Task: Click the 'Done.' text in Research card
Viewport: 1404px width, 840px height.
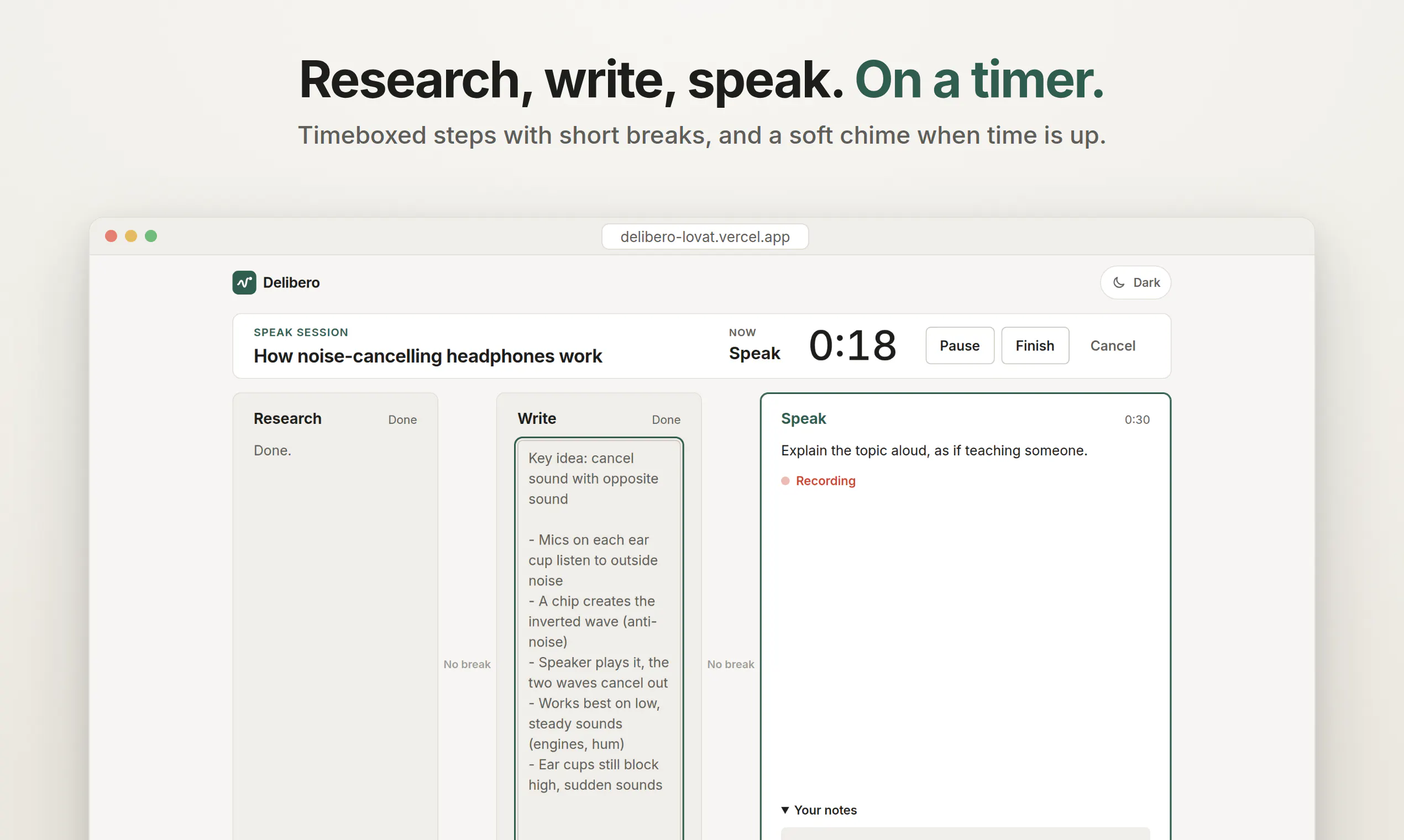Action: click(273, 450)
